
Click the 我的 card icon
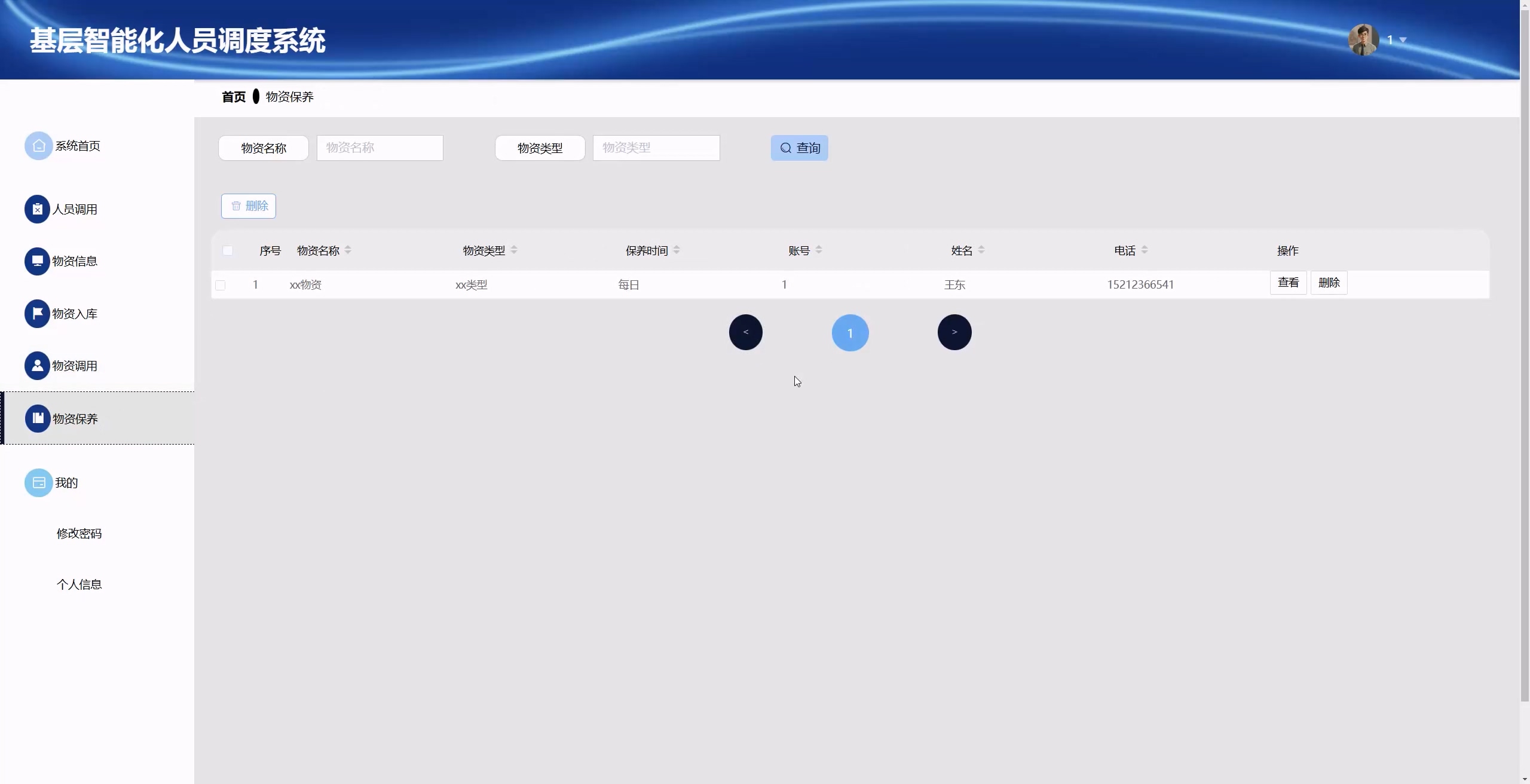(38, 483)
